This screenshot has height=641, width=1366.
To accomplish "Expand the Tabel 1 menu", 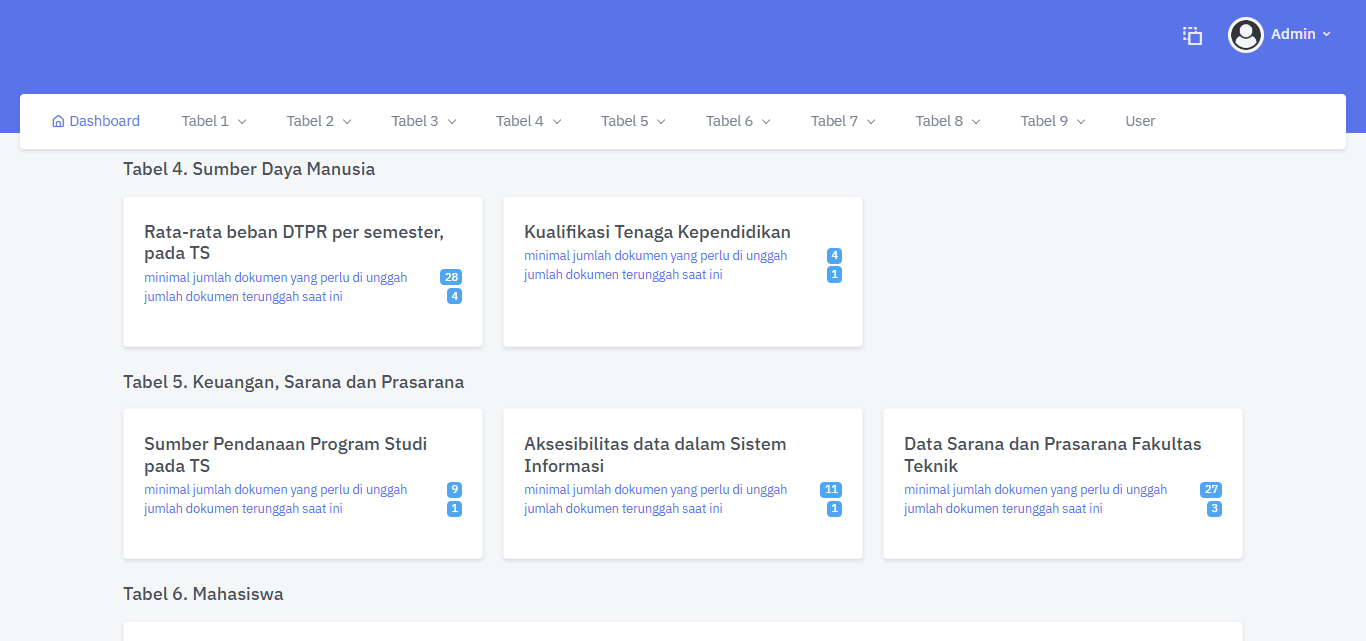I will tap(214, 121).
